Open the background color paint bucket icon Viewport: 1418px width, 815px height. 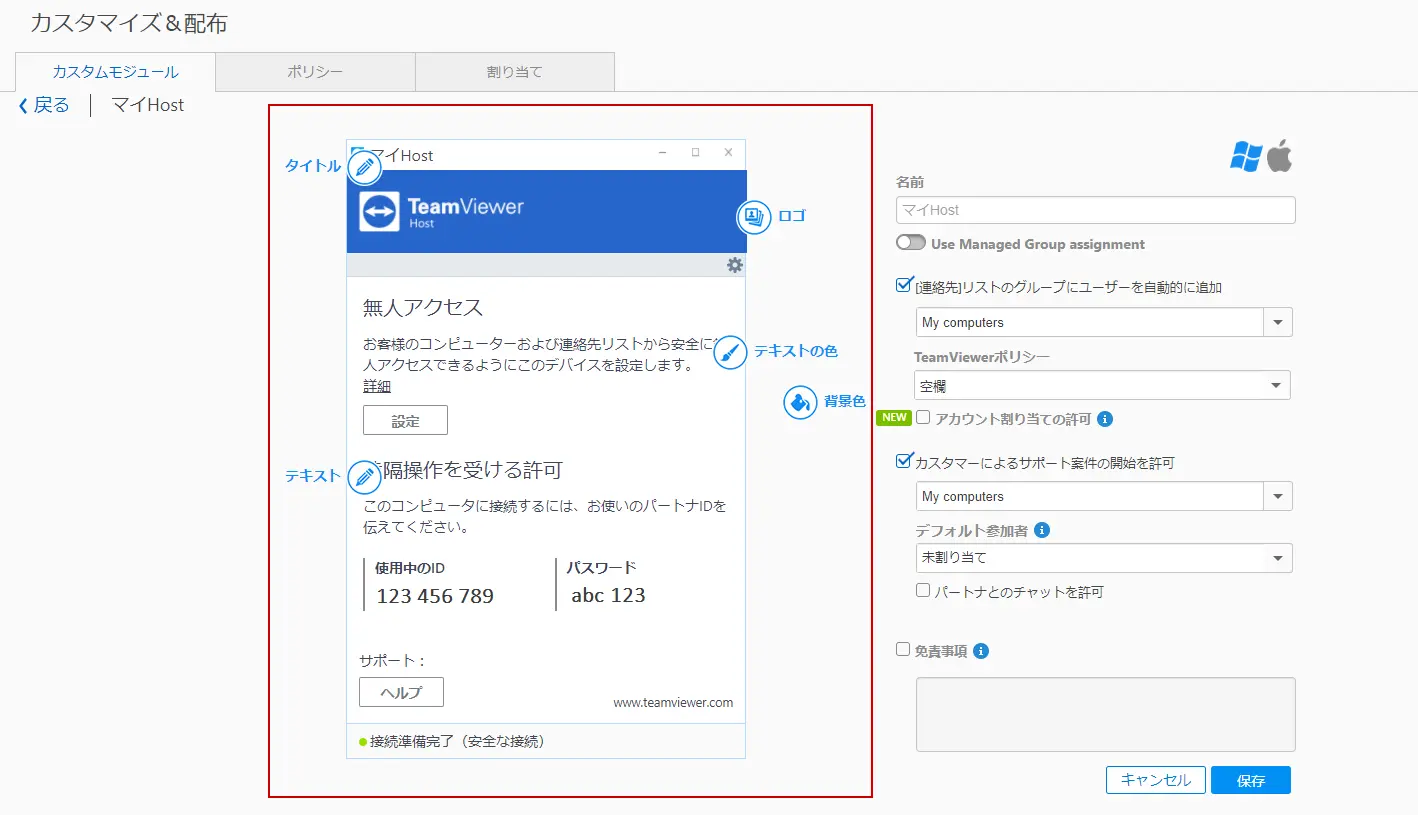click(801, 402)
